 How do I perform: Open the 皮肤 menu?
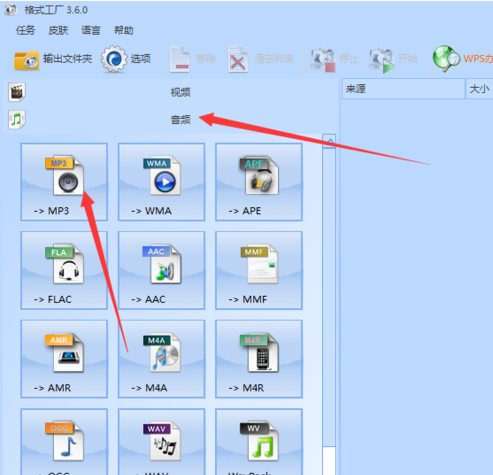tap(58, 30)
